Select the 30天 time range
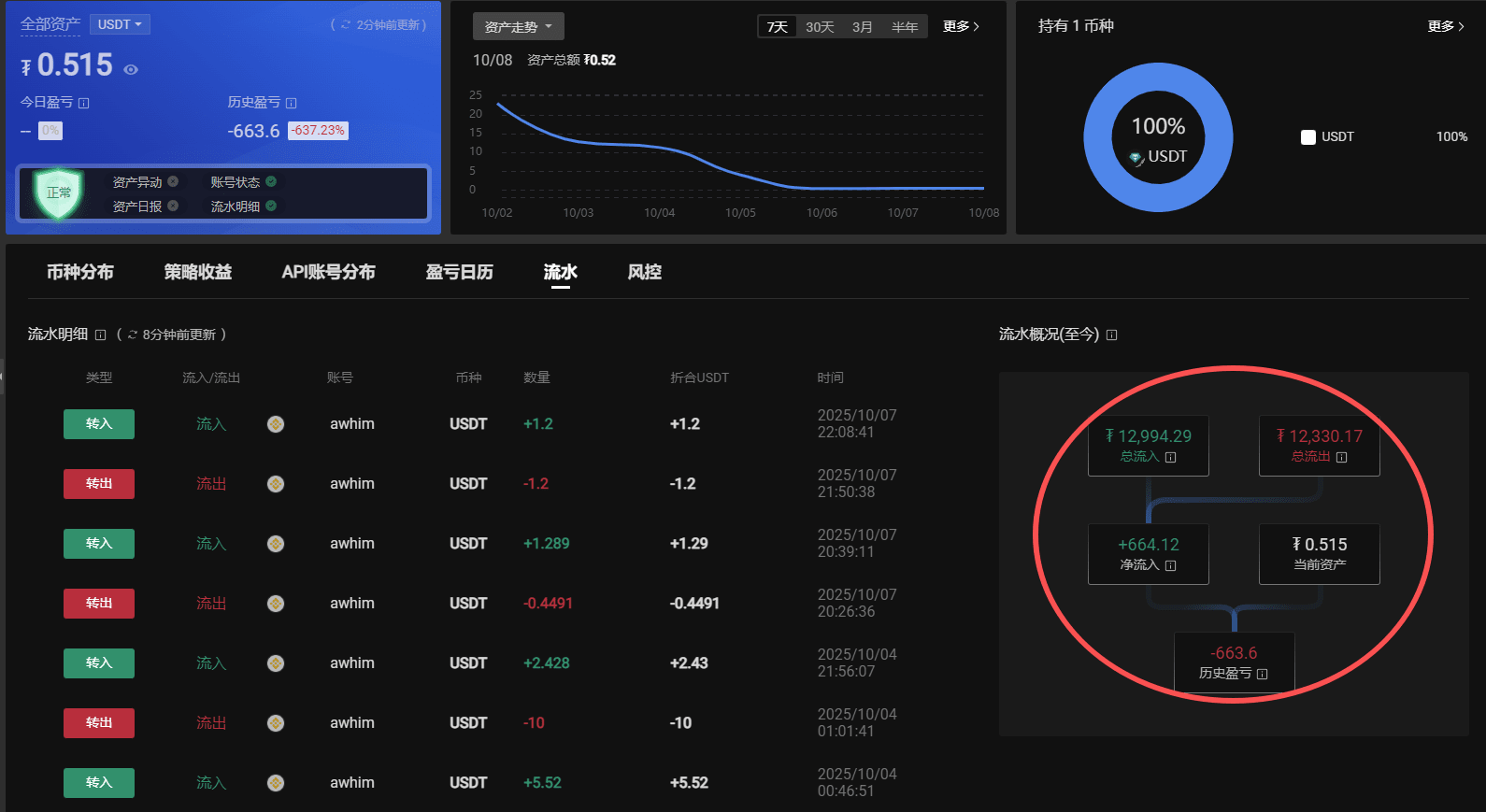1486x812 pixels. (x=820, y=27)
